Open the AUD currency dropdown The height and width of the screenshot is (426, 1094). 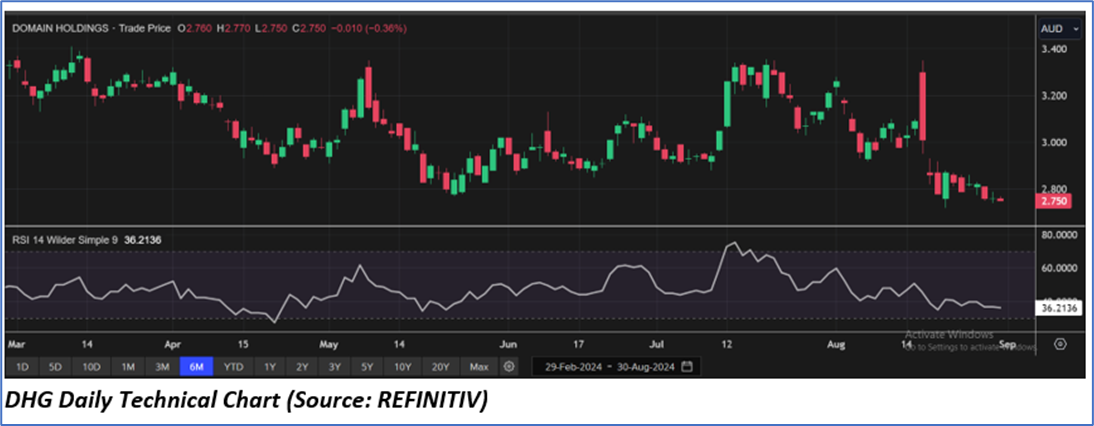pos(1053,28)
